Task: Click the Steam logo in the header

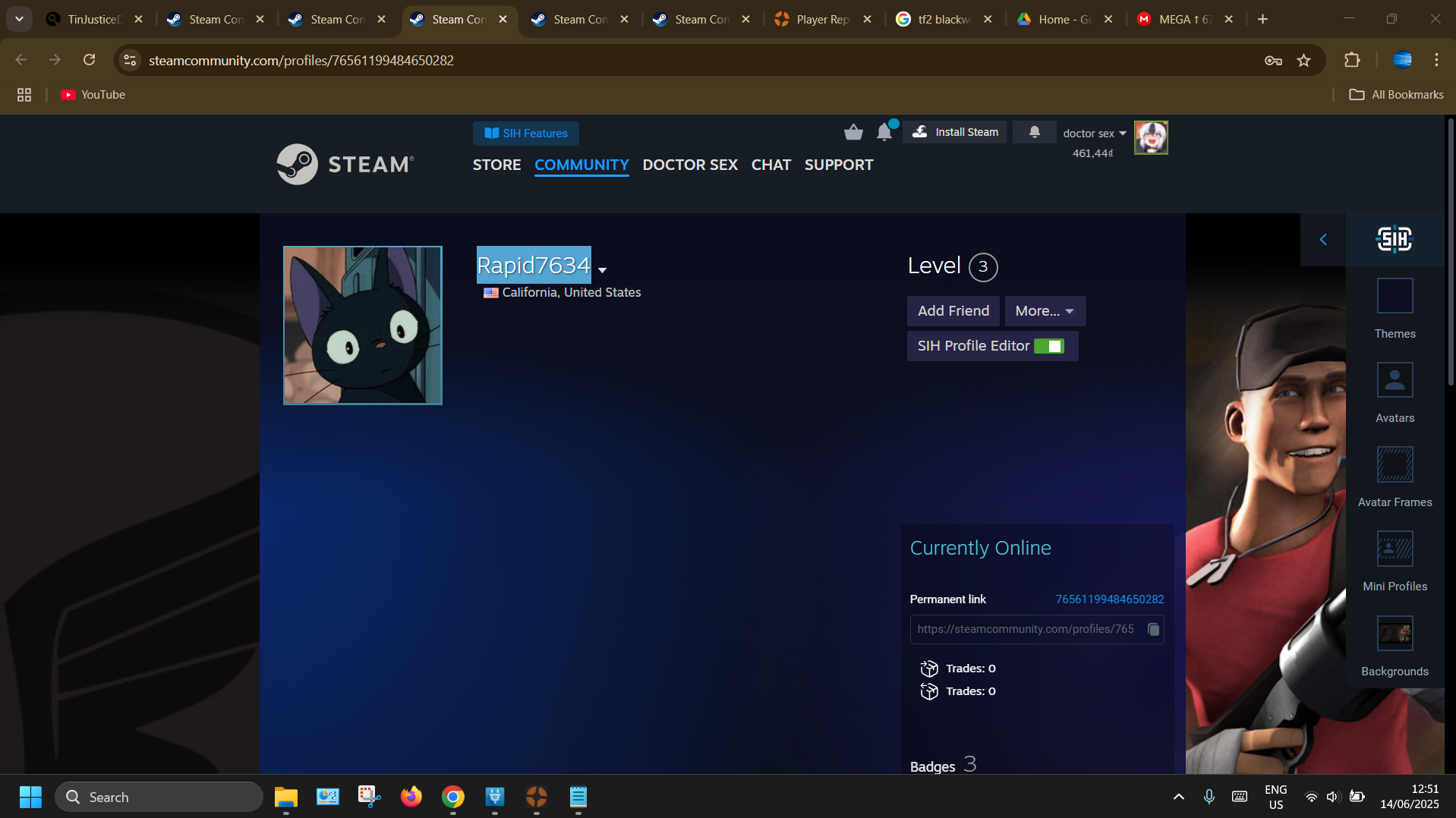Action: pyautogui.click(x=345, y=164)
